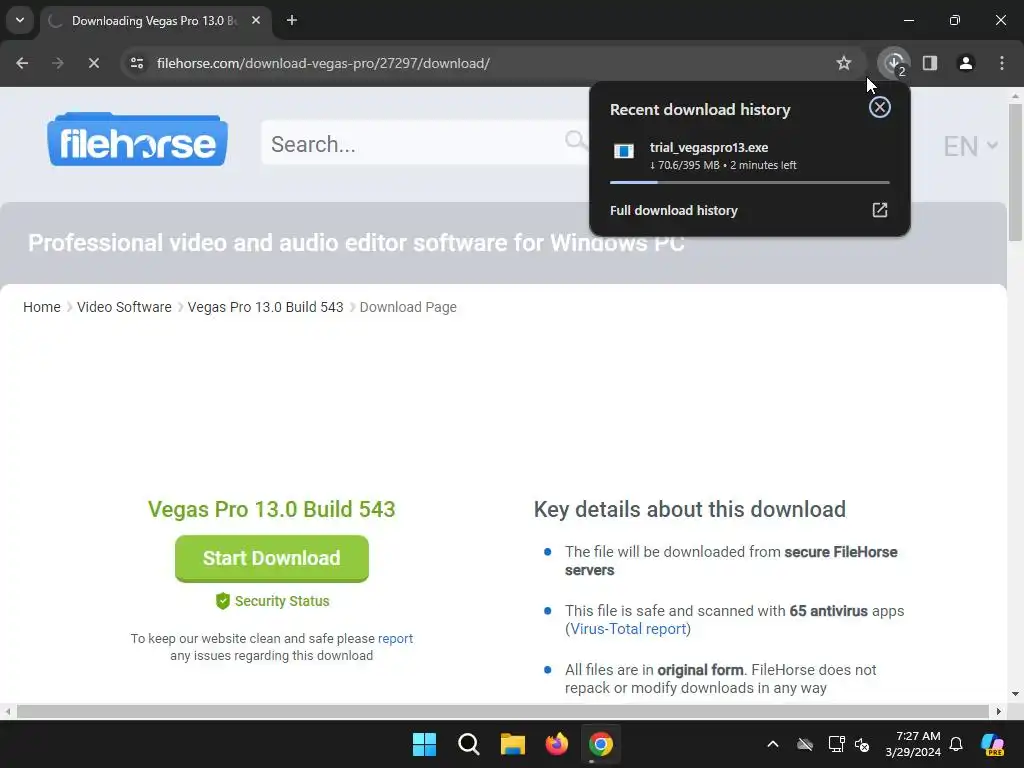Open the Vegas Pro 13.0 Build 543 breadcrumb

point(265,307)
